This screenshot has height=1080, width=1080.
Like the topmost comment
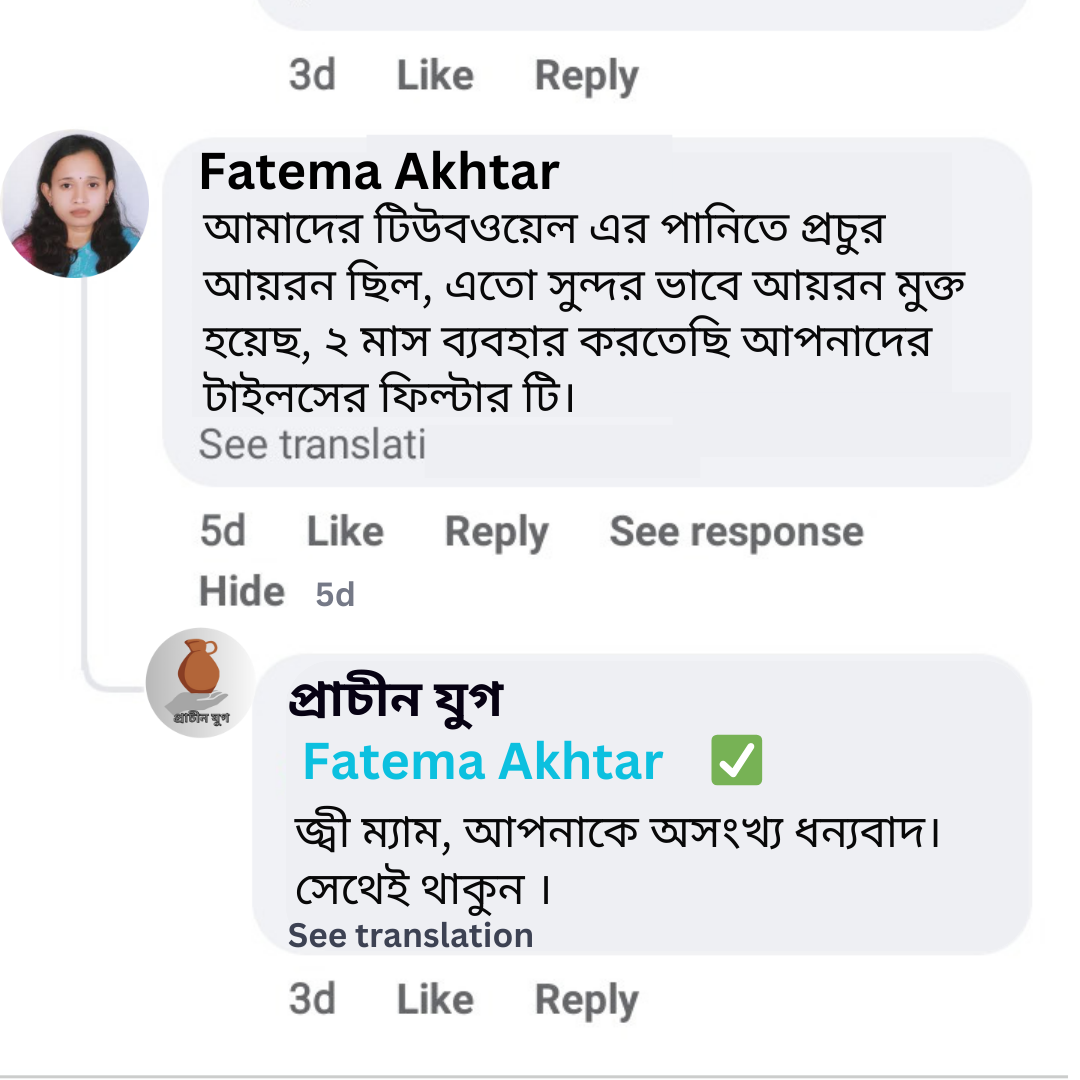click(434, 75)
